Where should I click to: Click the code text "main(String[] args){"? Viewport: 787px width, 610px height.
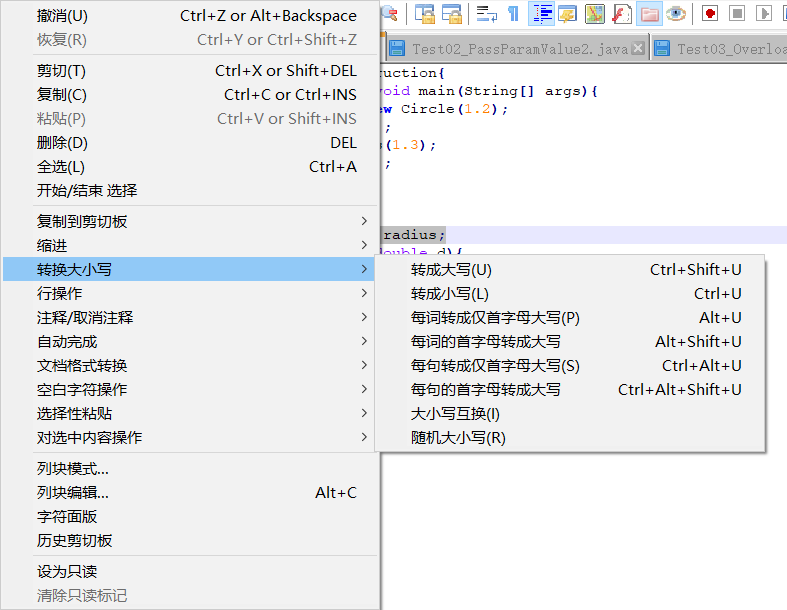click(x=508, y=91)
